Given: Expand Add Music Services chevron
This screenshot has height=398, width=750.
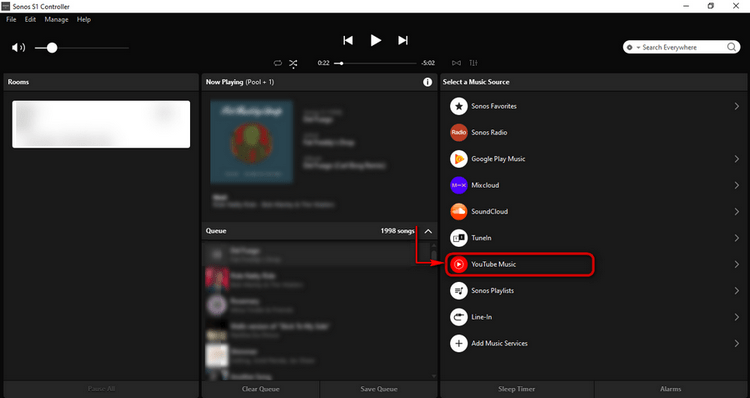Looking at the screenshot, I should pos(737,343).
